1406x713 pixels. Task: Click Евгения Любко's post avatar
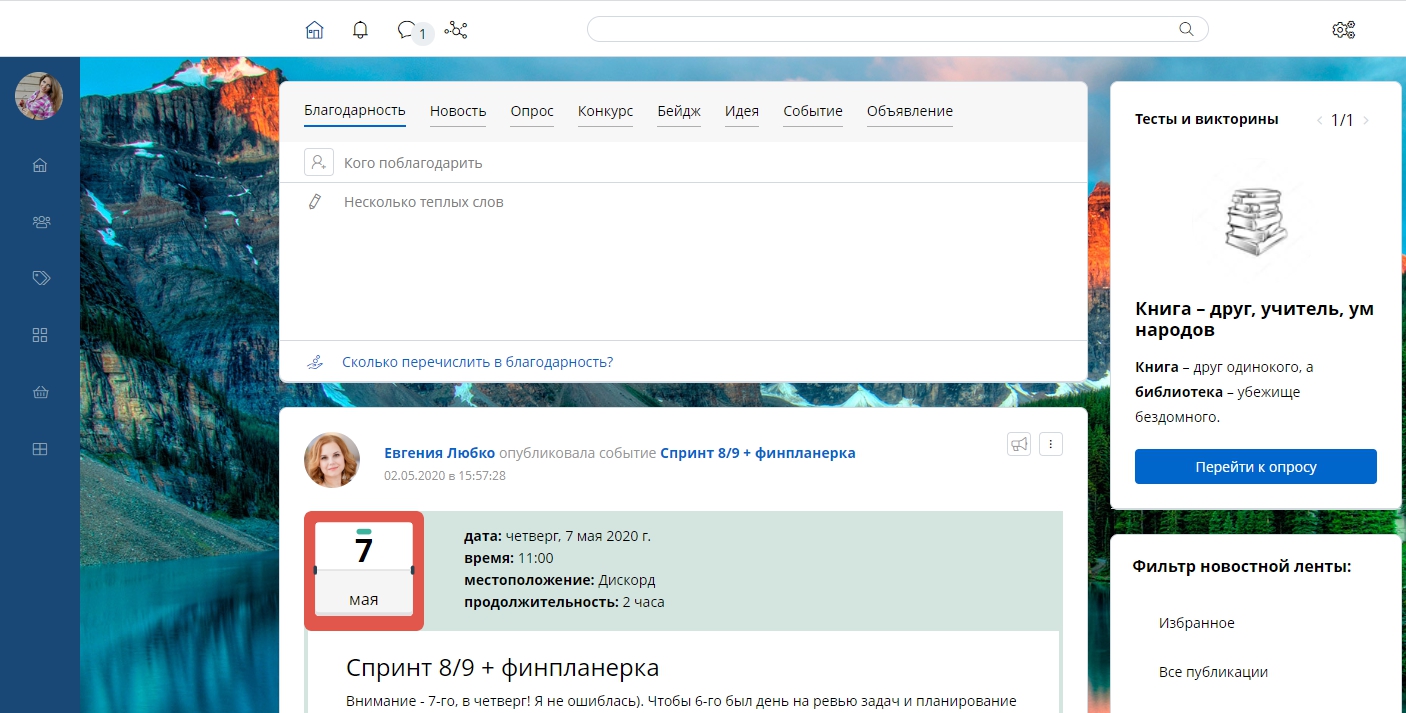(x=332, y=460)
